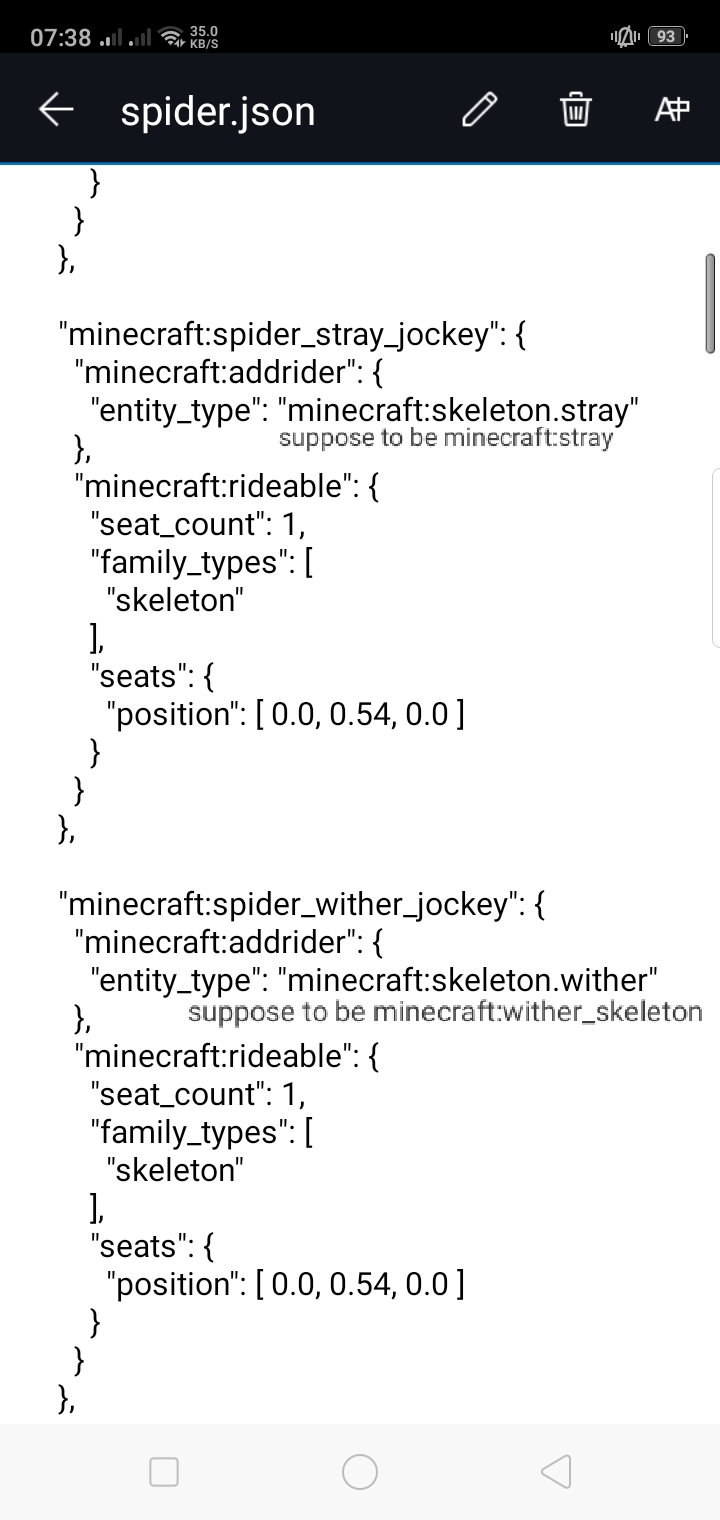
Task: Tap the spider.json file title
Action: [218, 111]
